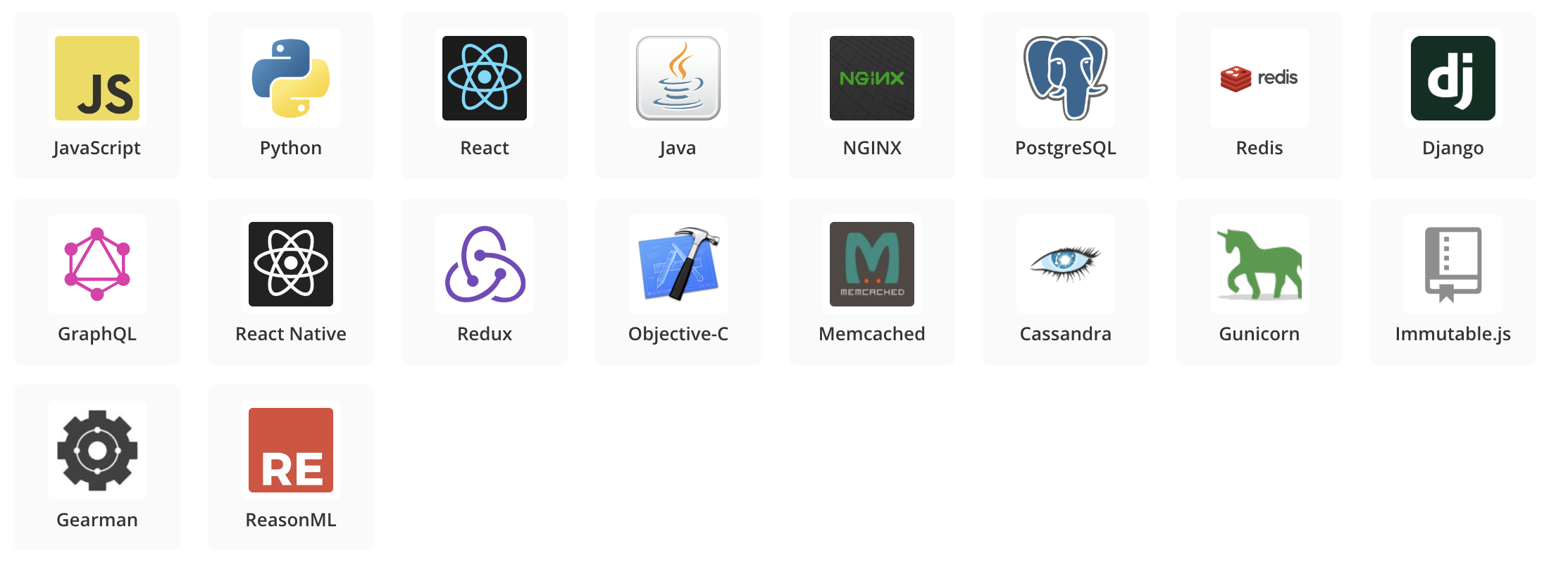Select the dark green Django dj icon
The image size is (1568, 565).
pos(1453,78)
